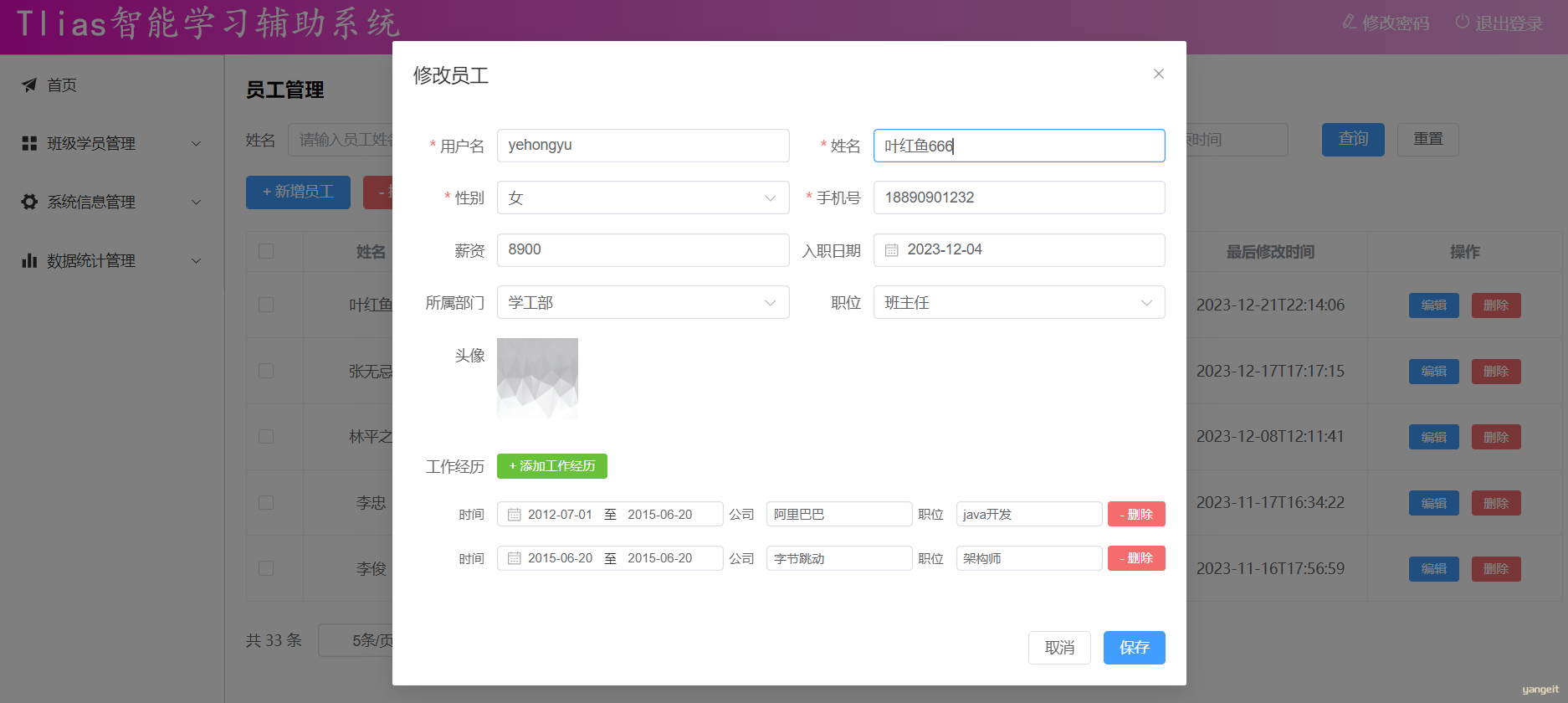Click the edit password pencil icon
Viewport: 1568px width, 703px height.
pyautogui.click(x=1350, y=22)
